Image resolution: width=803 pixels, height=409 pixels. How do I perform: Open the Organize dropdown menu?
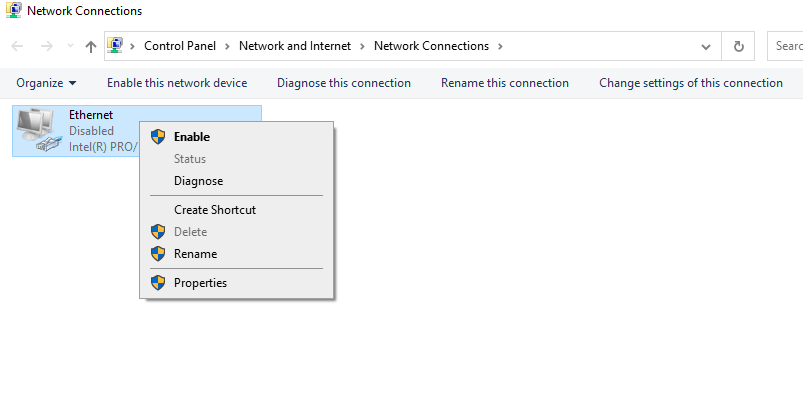46,83
